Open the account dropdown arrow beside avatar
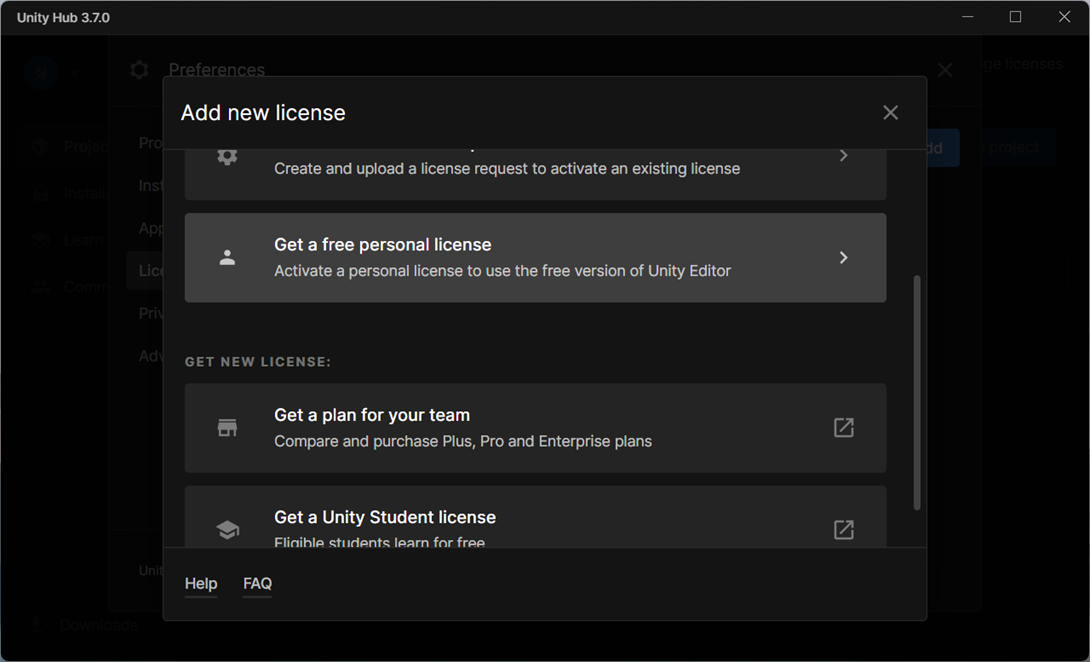 pyautogui.click(x=73, y=72)
